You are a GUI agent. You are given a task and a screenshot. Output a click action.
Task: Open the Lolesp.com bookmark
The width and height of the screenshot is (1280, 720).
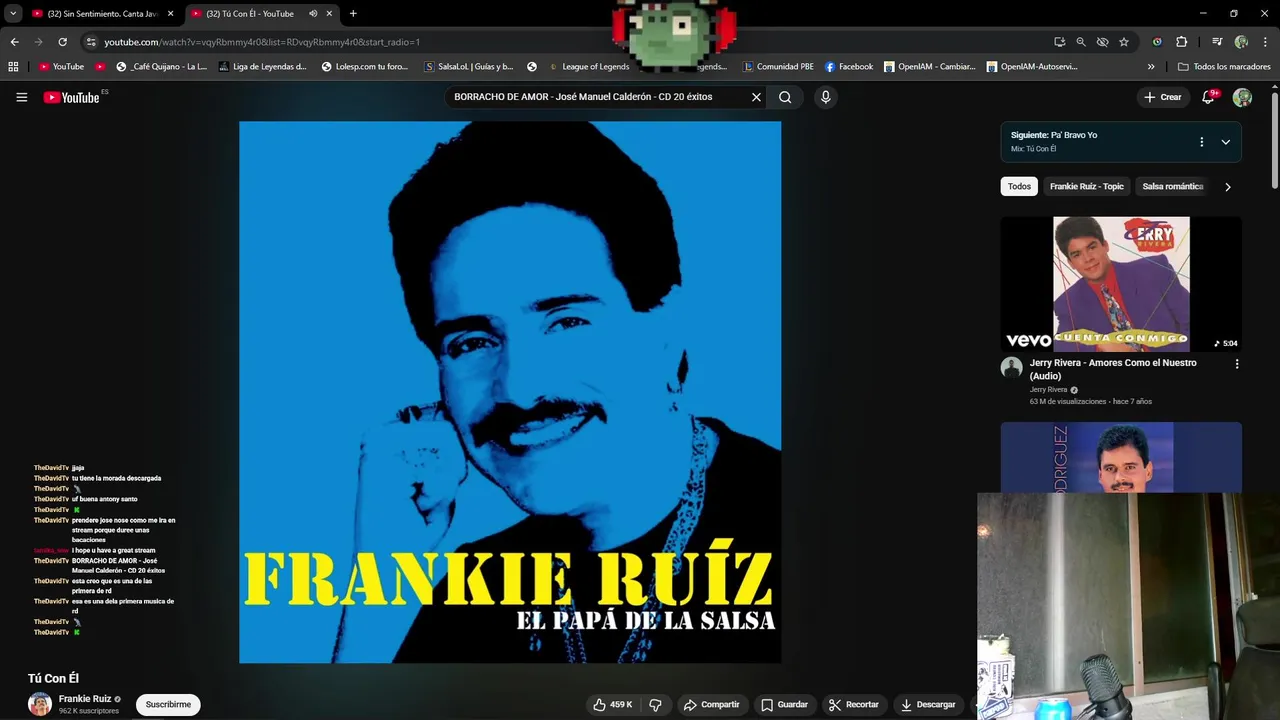click(x=365, y=67)
